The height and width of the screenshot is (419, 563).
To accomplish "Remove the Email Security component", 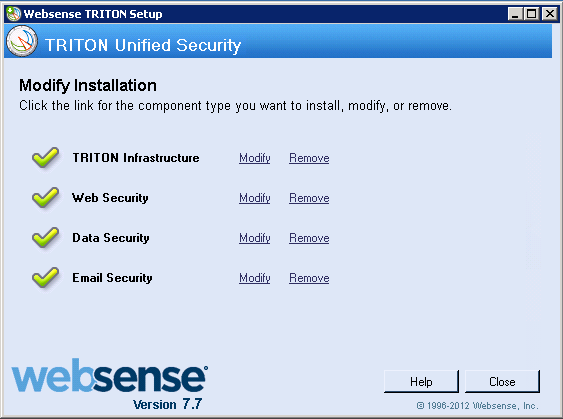I will coord(309,278).
